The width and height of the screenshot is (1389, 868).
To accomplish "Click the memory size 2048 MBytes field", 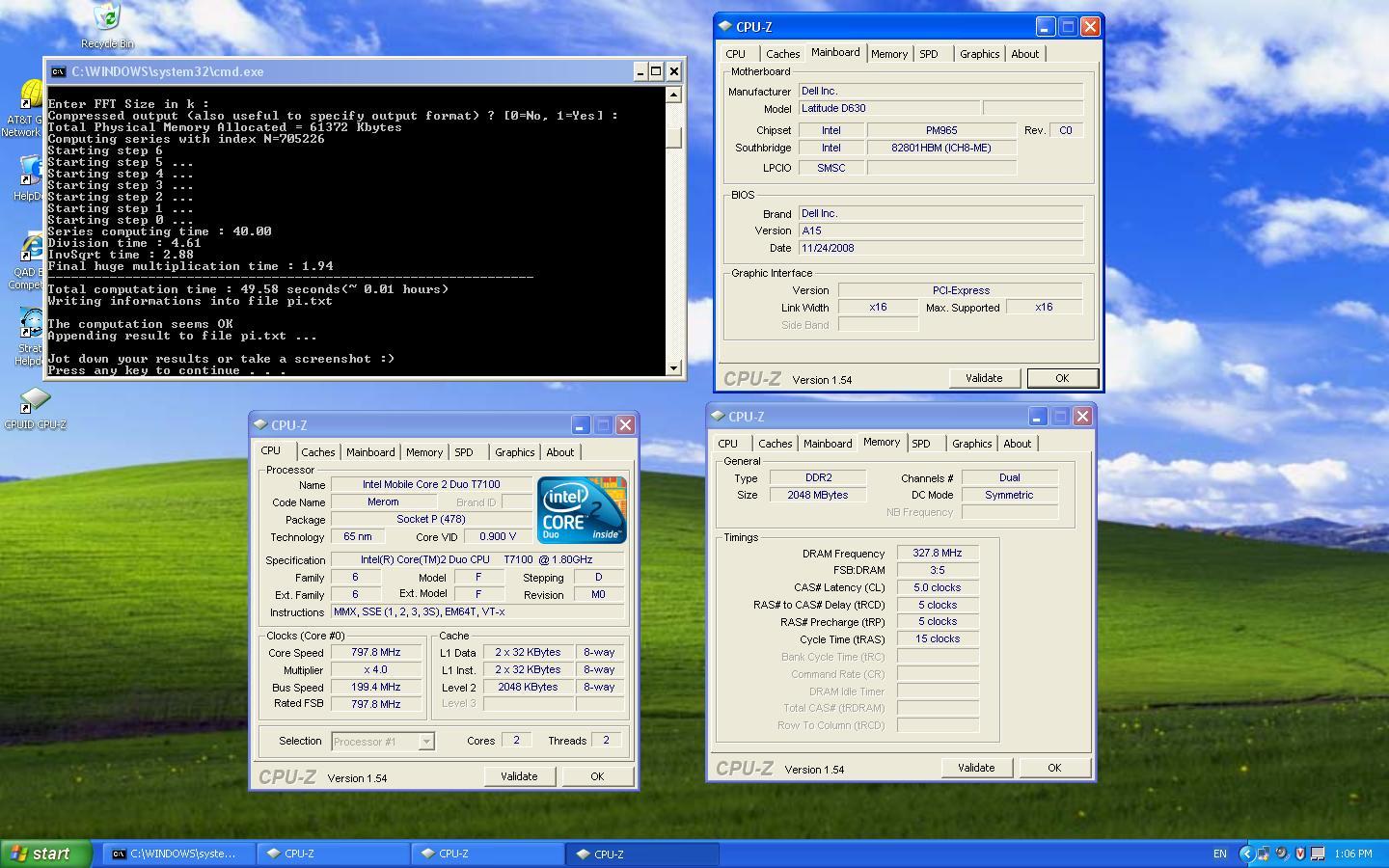I will tap(818, 495).
